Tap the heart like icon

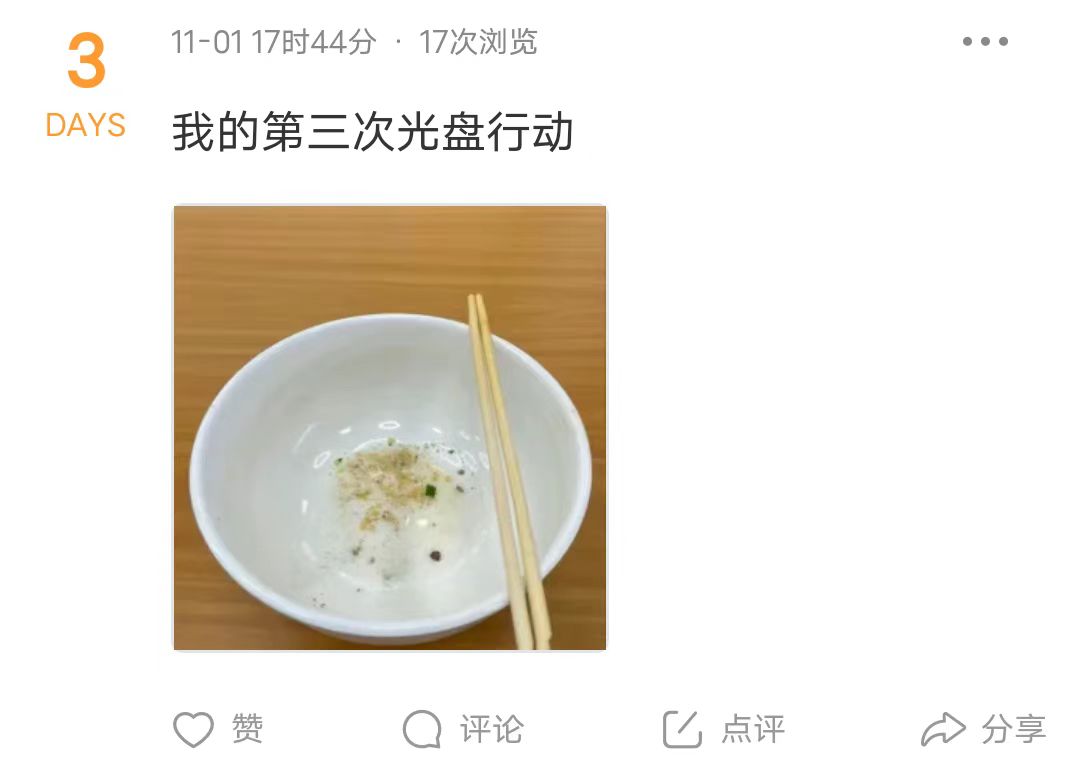point(193,729)
